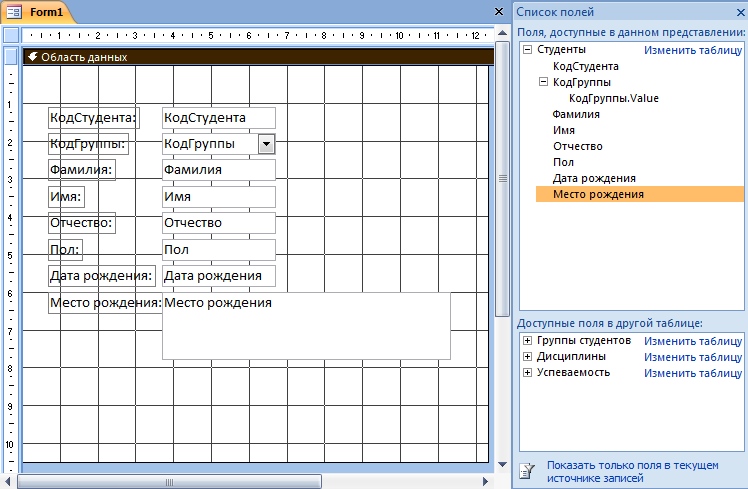Click the vertical scrollbar thumb
748x489 pixels.
tap(502, 178)
